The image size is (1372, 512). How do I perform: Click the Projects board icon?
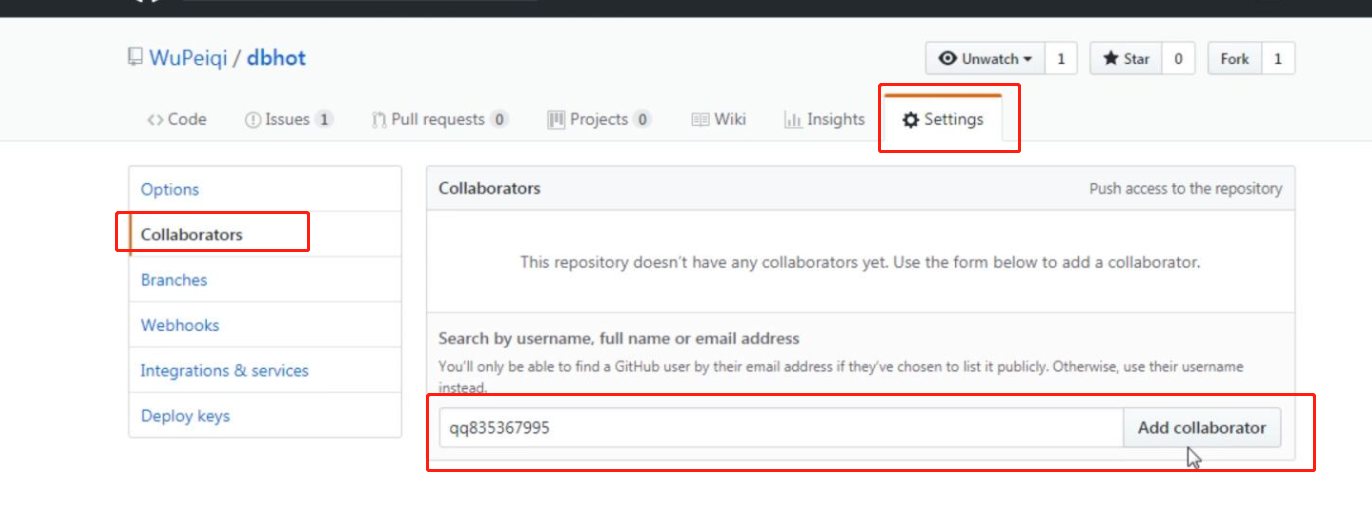coord(556,120)
